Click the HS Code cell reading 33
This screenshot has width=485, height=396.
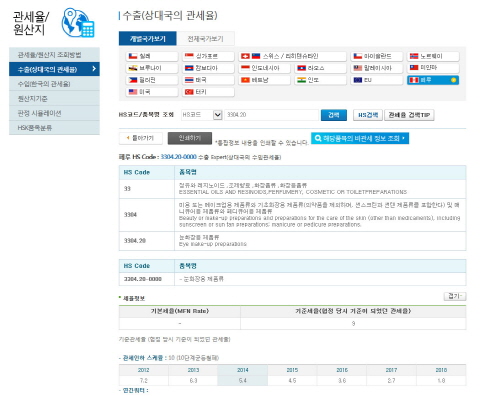pyautogui.click(x=147, y=189)
